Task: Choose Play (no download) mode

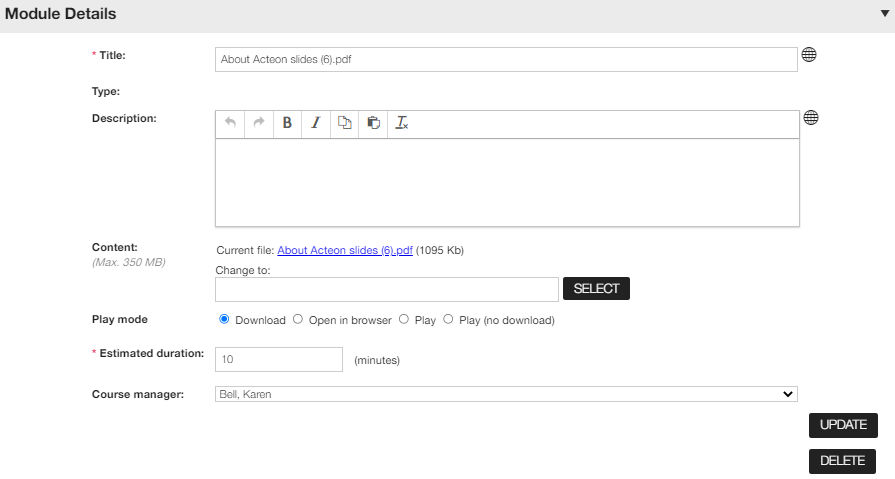Action: (x=449, y=319)
